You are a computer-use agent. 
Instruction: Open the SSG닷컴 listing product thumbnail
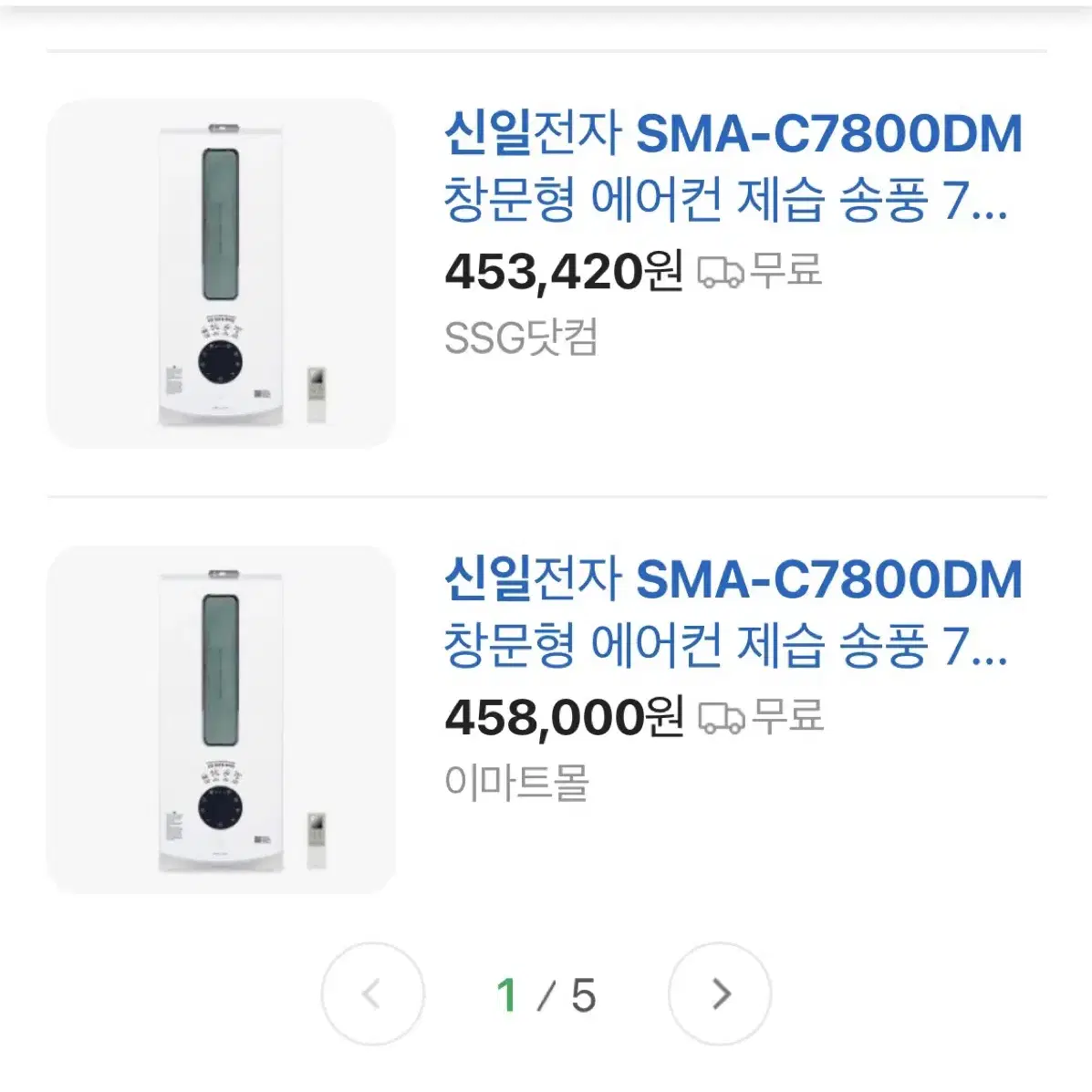point(221,274)
